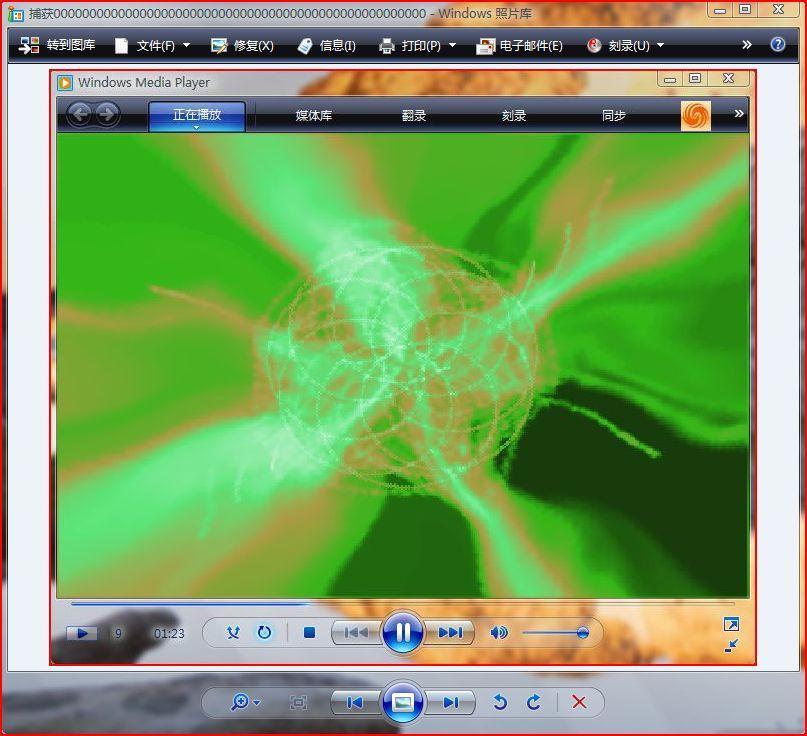807x736 pixels.
Task: Click the E-mail (电子邮件) button
Action: (x=519, y=46)
